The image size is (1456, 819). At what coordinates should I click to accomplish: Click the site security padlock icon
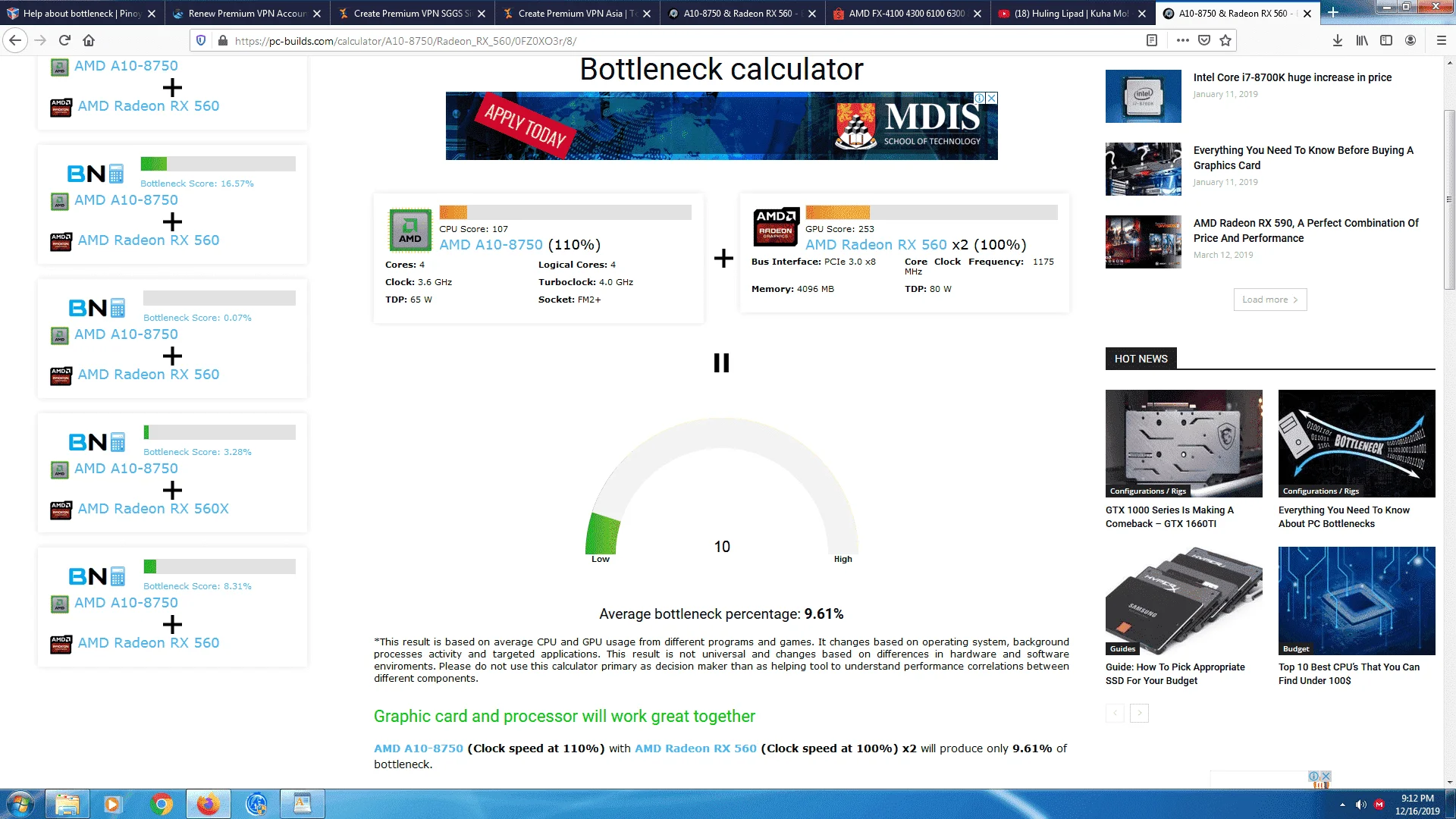[x=223, y=40]
